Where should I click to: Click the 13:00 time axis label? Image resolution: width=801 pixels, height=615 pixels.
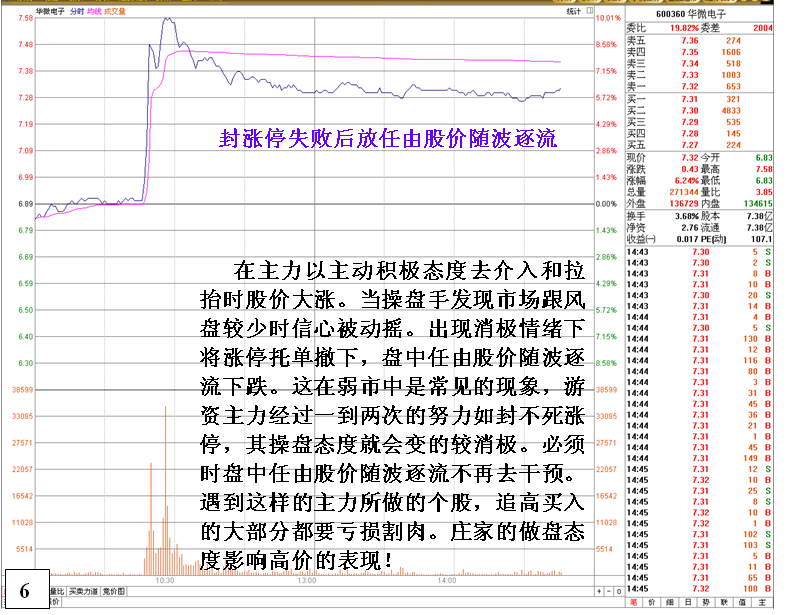click(307, 581)
